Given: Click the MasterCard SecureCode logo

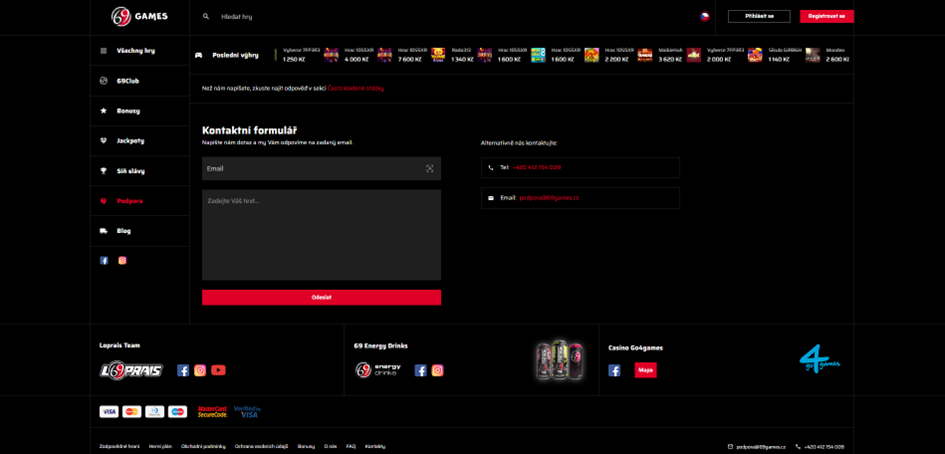Looking at the screenshot, I should pos(213,412).
